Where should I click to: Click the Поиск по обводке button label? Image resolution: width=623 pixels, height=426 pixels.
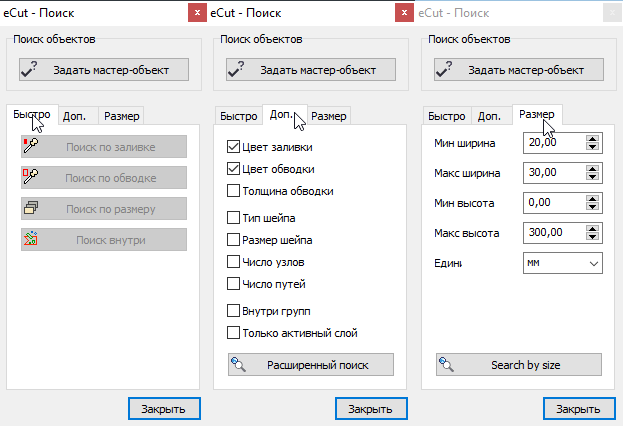110,178
